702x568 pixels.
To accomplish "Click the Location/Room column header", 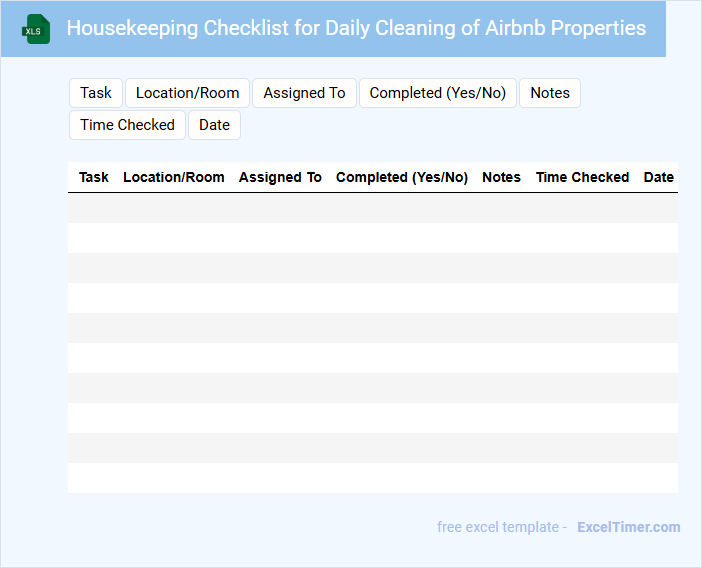I will (174, 177).
